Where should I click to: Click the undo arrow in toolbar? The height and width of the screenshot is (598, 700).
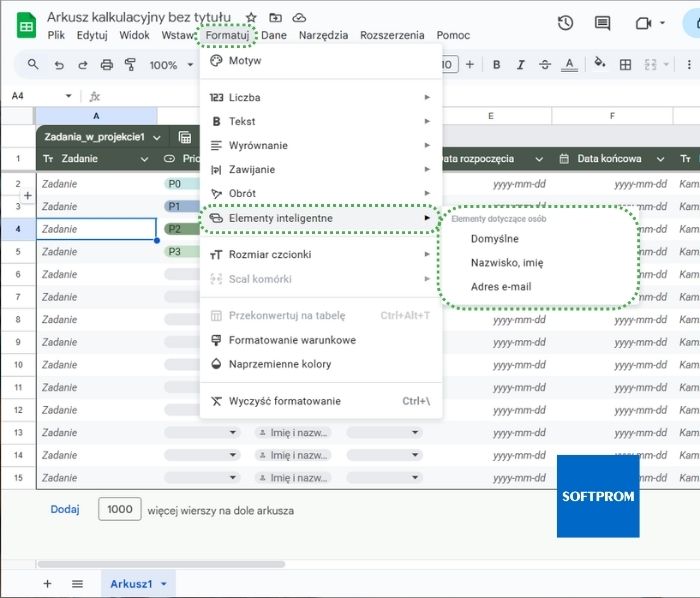click(x=59, y=65)
